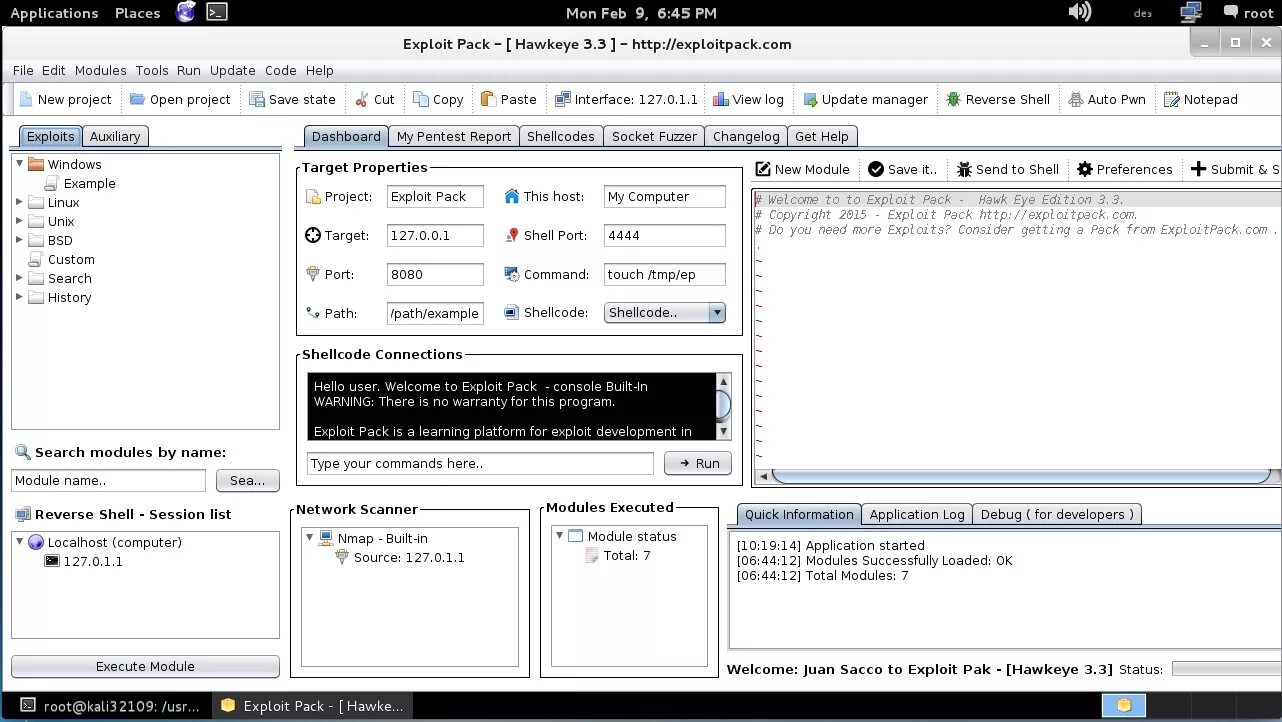This screenshot has width=1282, height=722.
Task: Click the Submit plus icon
Action: [1198, 169]
